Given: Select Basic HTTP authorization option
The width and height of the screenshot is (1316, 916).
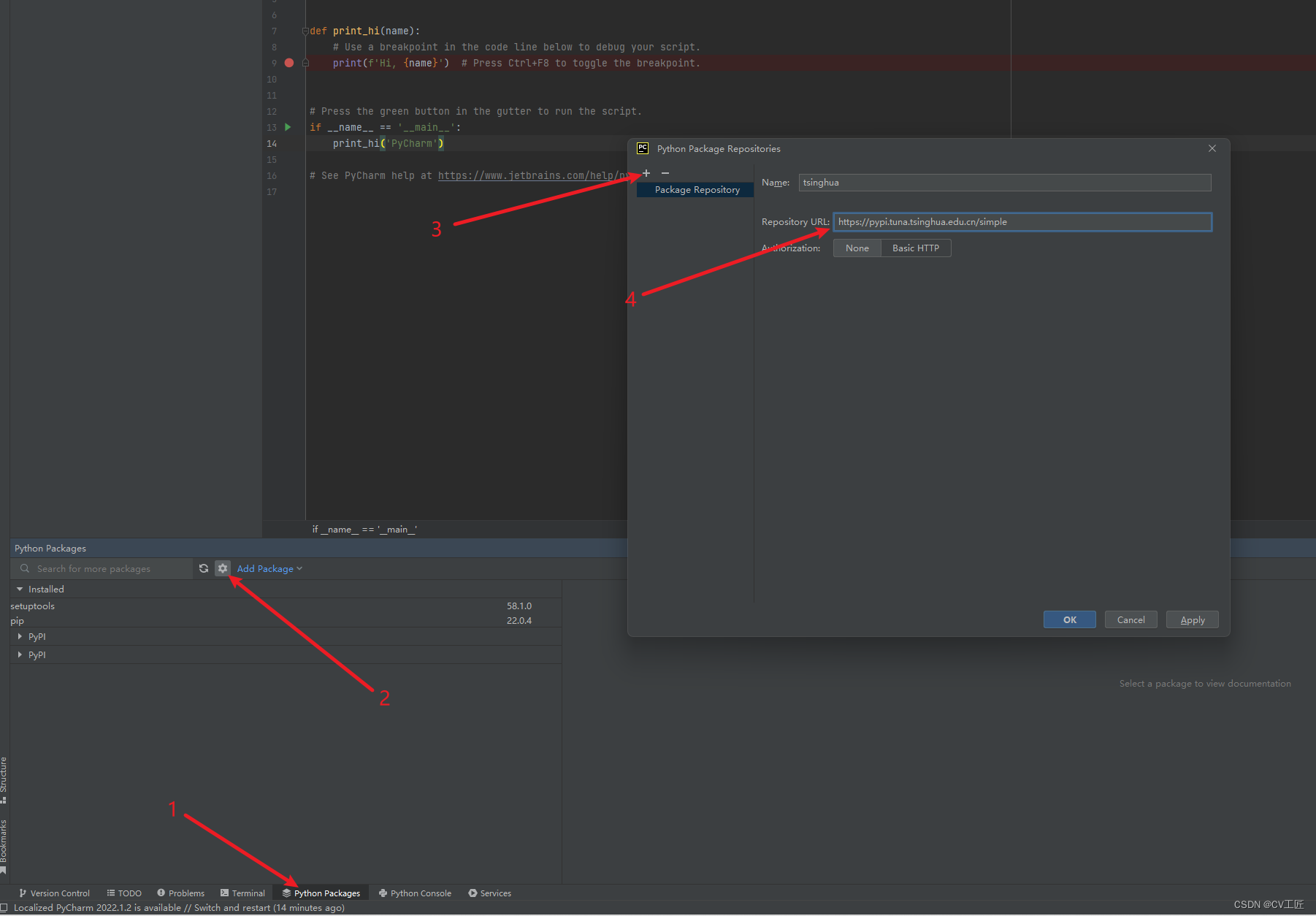Looking at the screenshot, I should 916,248.
